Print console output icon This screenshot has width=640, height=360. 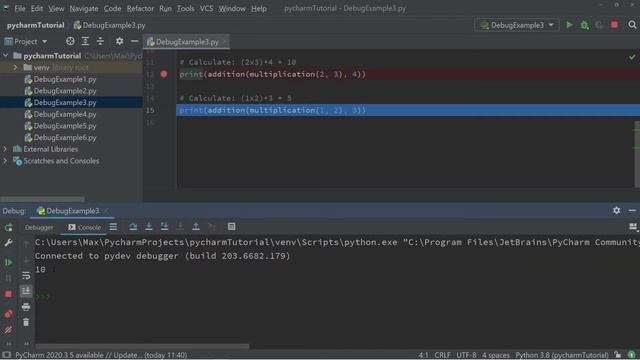click(26, 307)
